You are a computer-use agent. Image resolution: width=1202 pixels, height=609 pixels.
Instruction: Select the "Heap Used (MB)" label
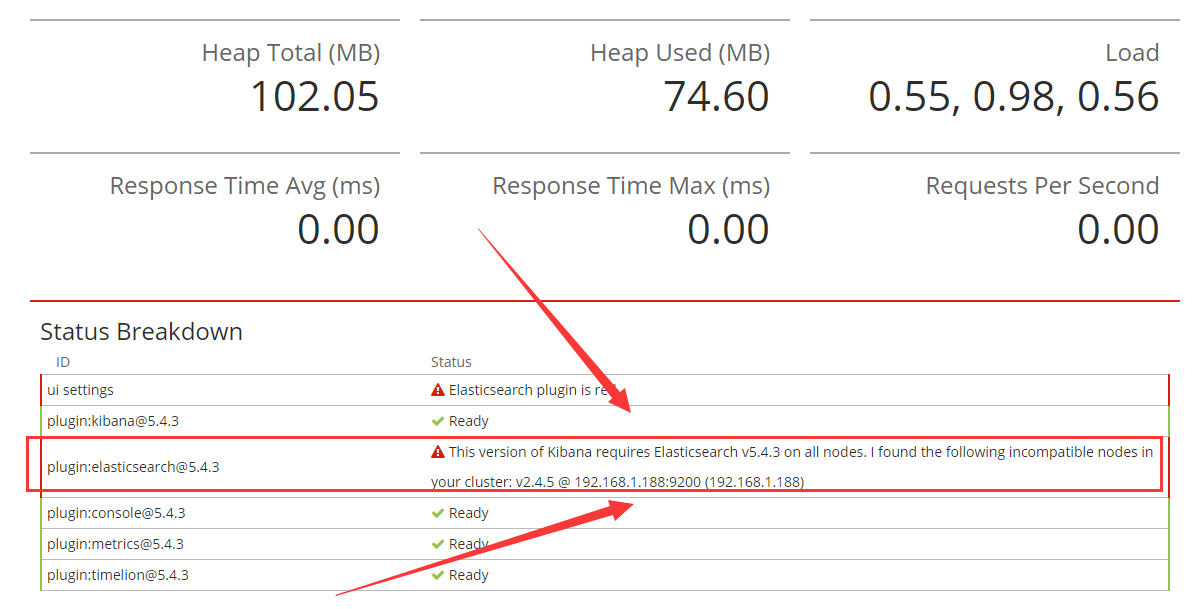pos(680,53)
